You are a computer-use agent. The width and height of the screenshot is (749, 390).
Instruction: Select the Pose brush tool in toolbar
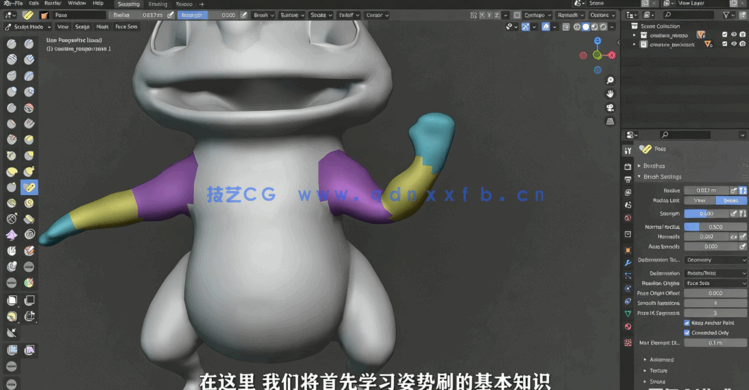pyautogui.click(x=29, y=187)
